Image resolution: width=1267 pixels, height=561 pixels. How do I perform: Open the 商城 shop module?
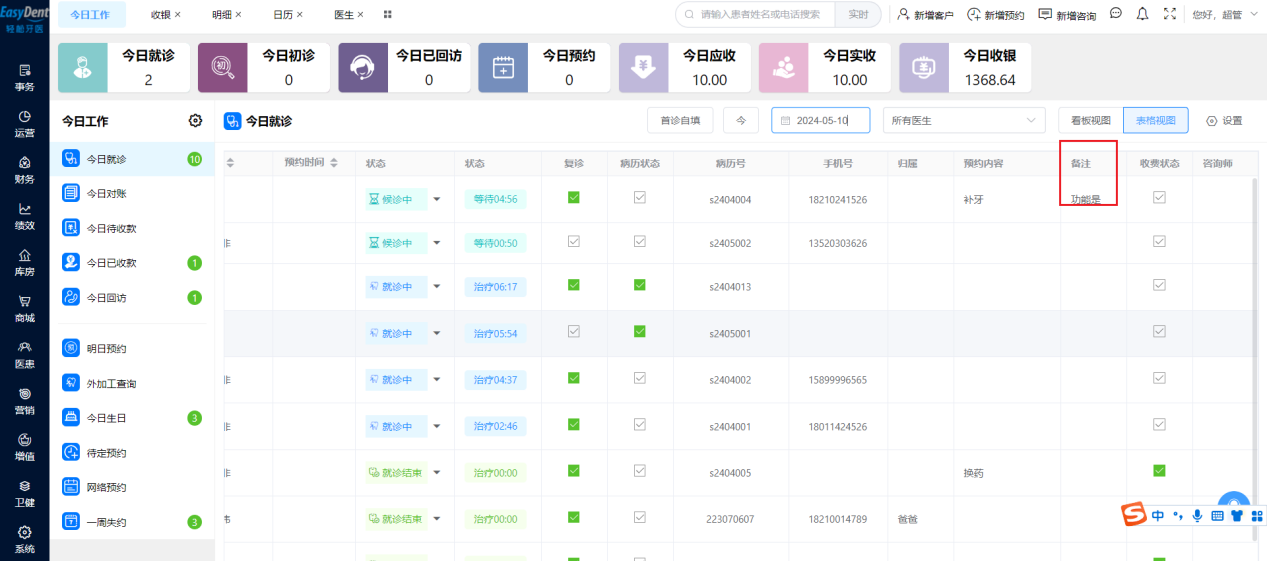[x=24, y=308]
